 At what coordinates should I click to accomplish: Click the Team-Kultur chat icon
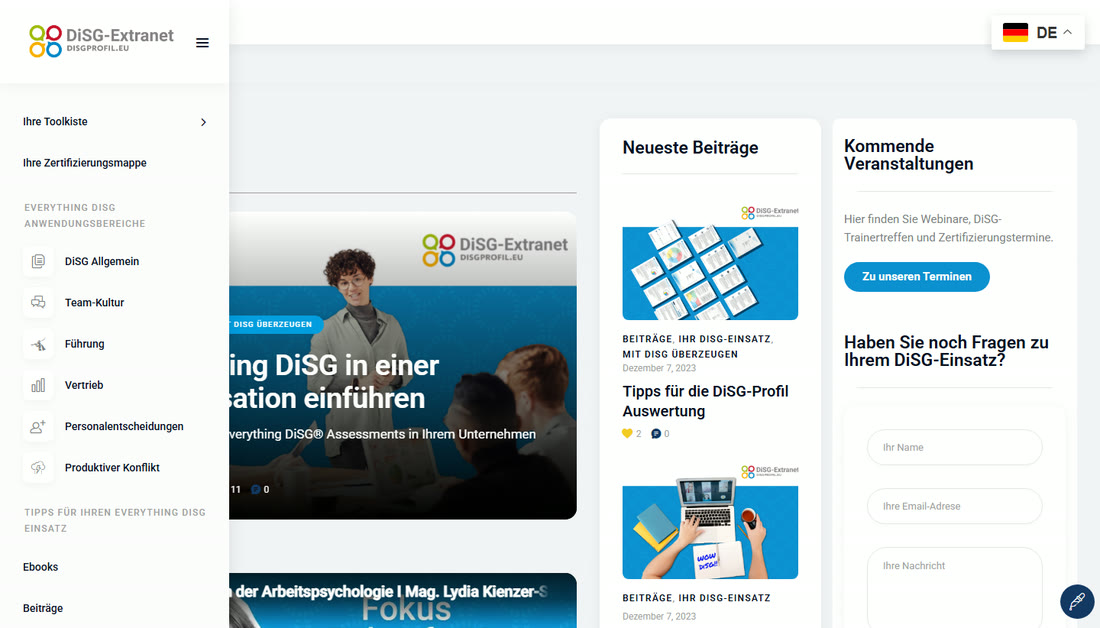(38, 302)
